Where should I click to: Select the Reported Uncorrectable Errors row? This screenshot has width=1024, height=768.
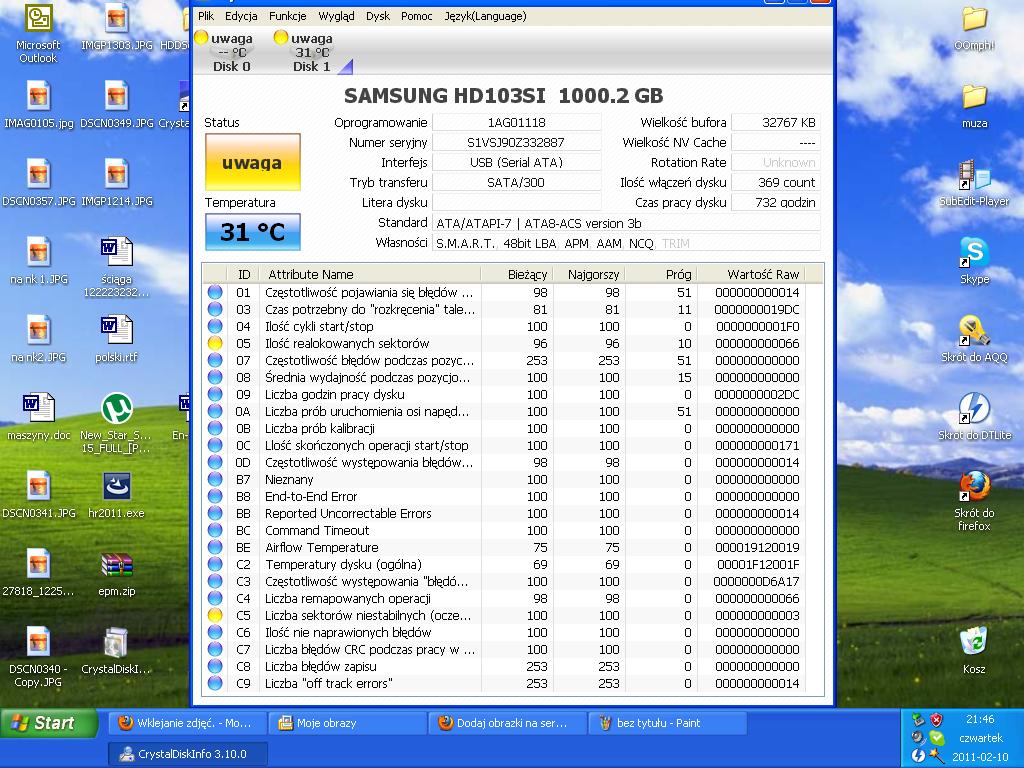(x=503, y=513)
